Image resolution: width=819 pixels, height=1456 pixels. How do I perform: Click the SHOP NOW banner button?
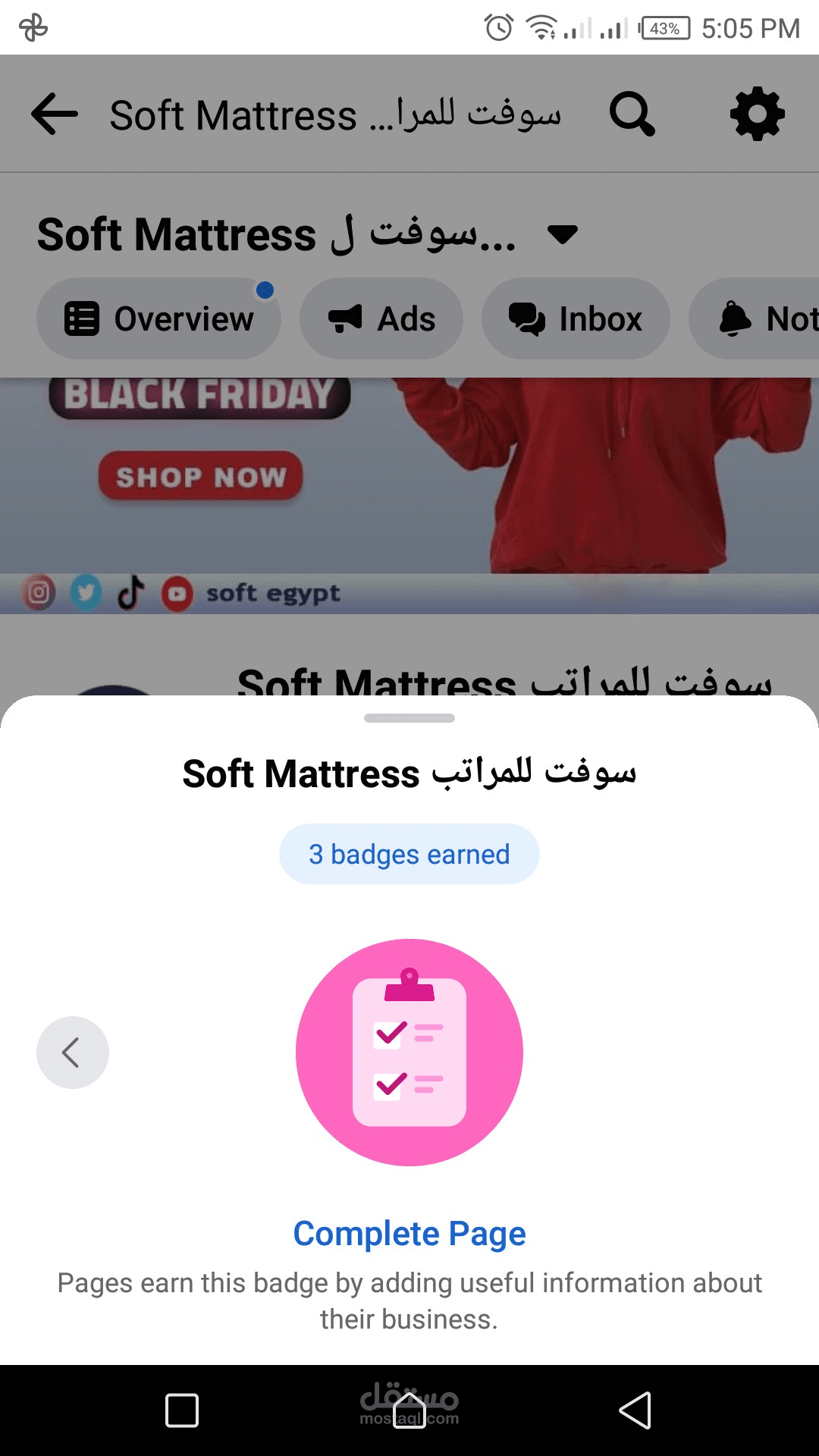click(200, 477)
